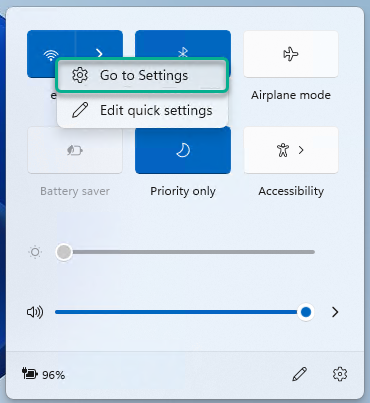Select Go to Settings menu entry
370x403 pixels.
(142, 75)
